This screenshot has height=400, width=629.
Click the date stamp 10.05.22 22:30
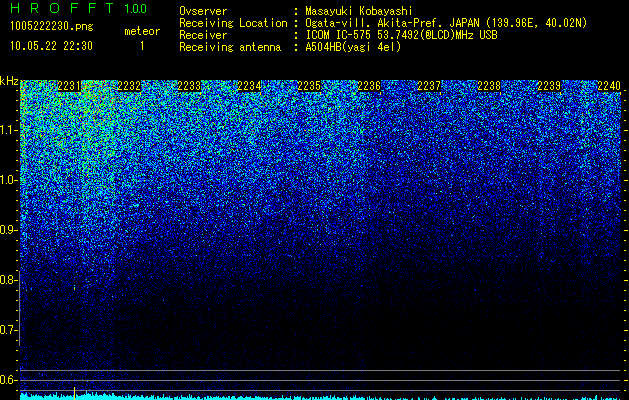(x=51, y=46)
